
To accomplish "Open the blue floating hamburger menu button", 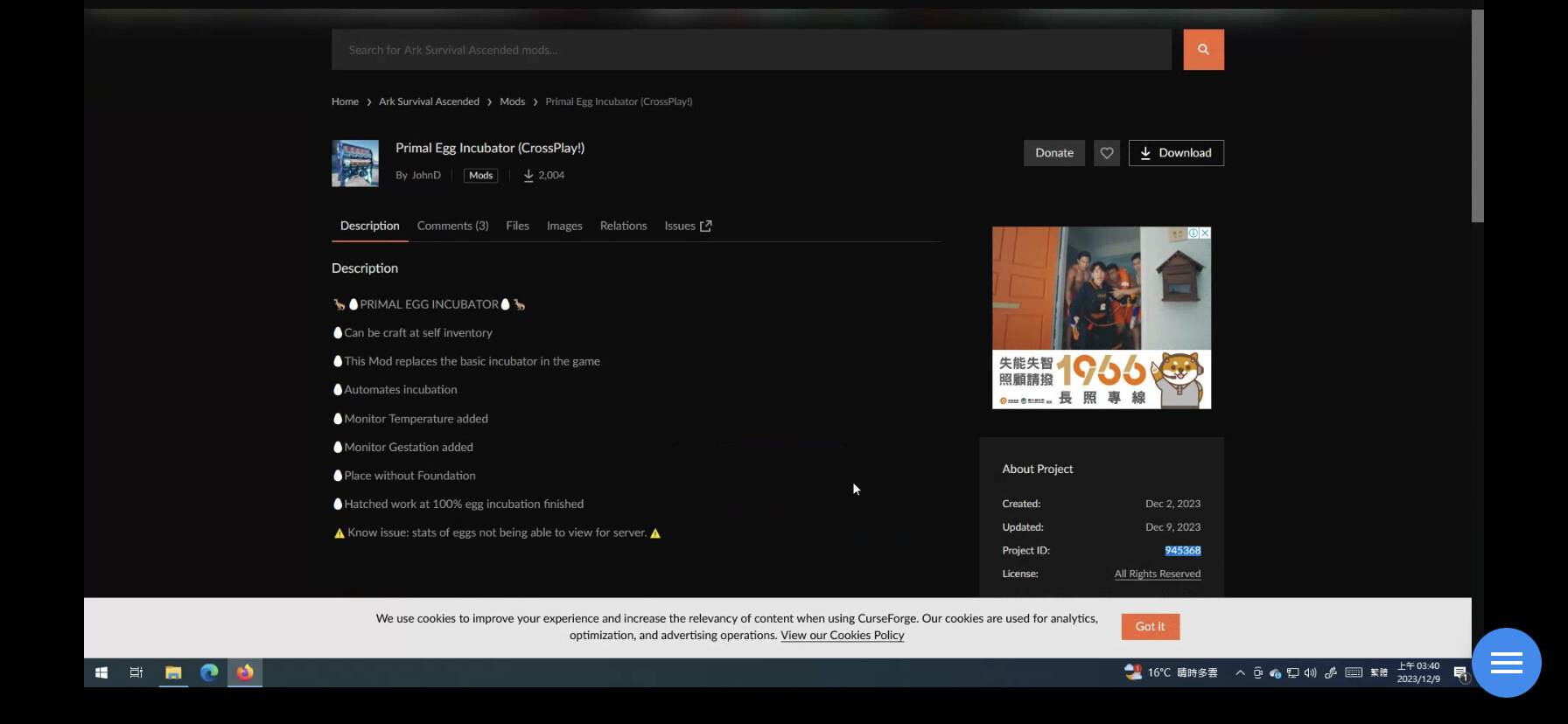I will pyautogui.click(x=1506, y=663).
